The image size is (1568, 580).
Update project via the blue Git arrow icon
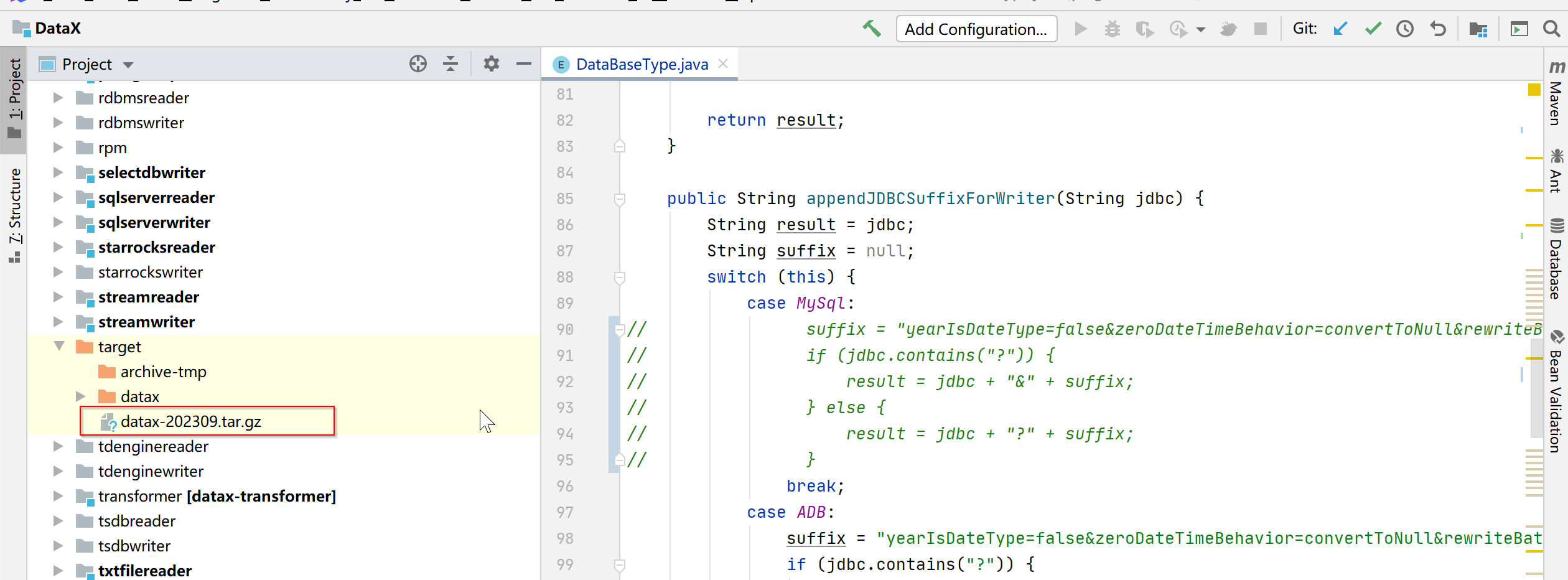1340,29
